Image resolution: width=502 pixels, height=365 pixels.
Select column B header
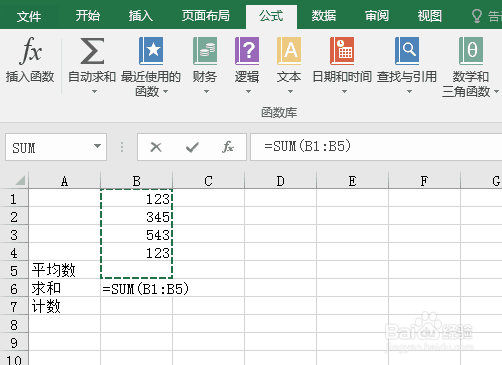(x=137, y=181)
